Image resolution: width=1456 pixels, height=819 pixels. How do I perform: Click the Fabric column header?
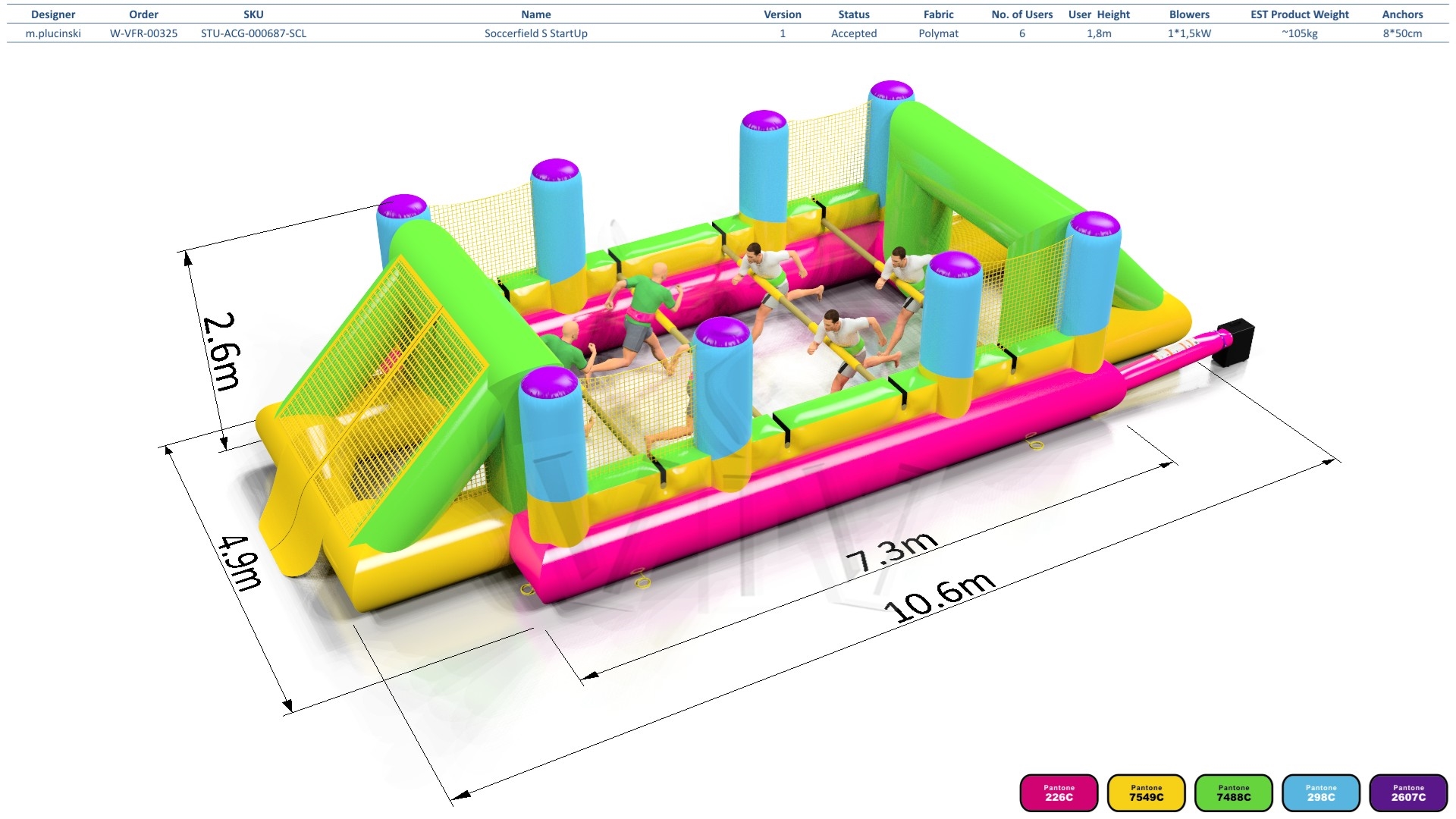(x=939, y=14)
